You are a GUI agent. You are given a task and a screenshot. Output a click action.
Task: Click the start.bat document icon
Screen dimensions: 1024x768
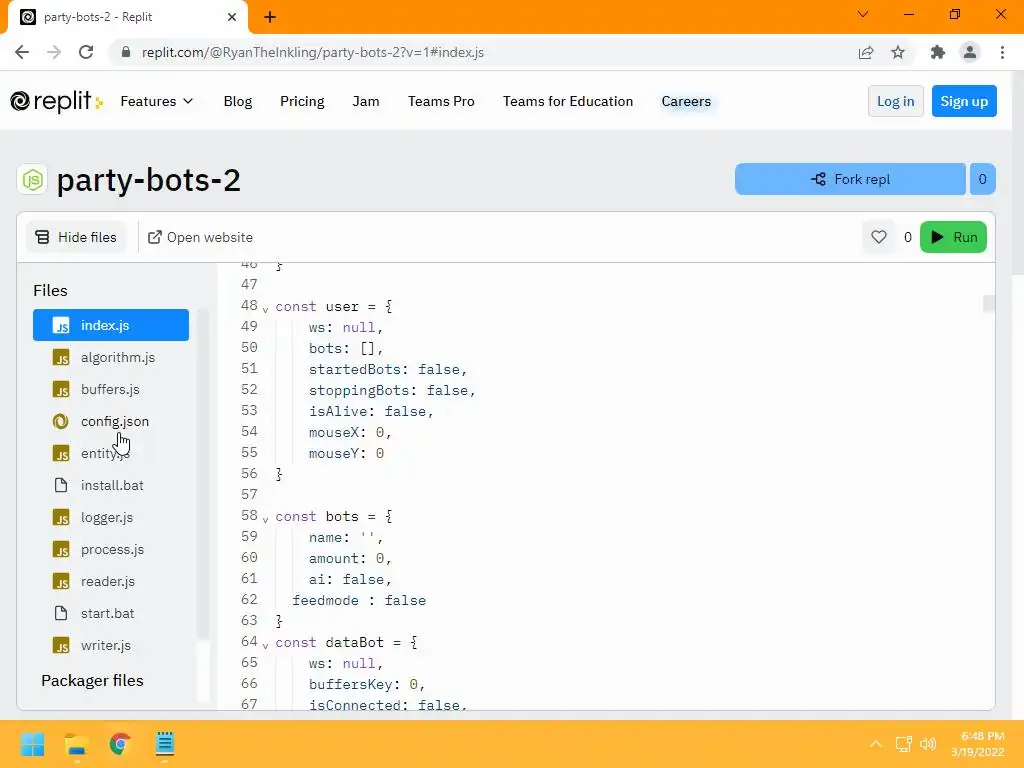[x=61, y=613]
